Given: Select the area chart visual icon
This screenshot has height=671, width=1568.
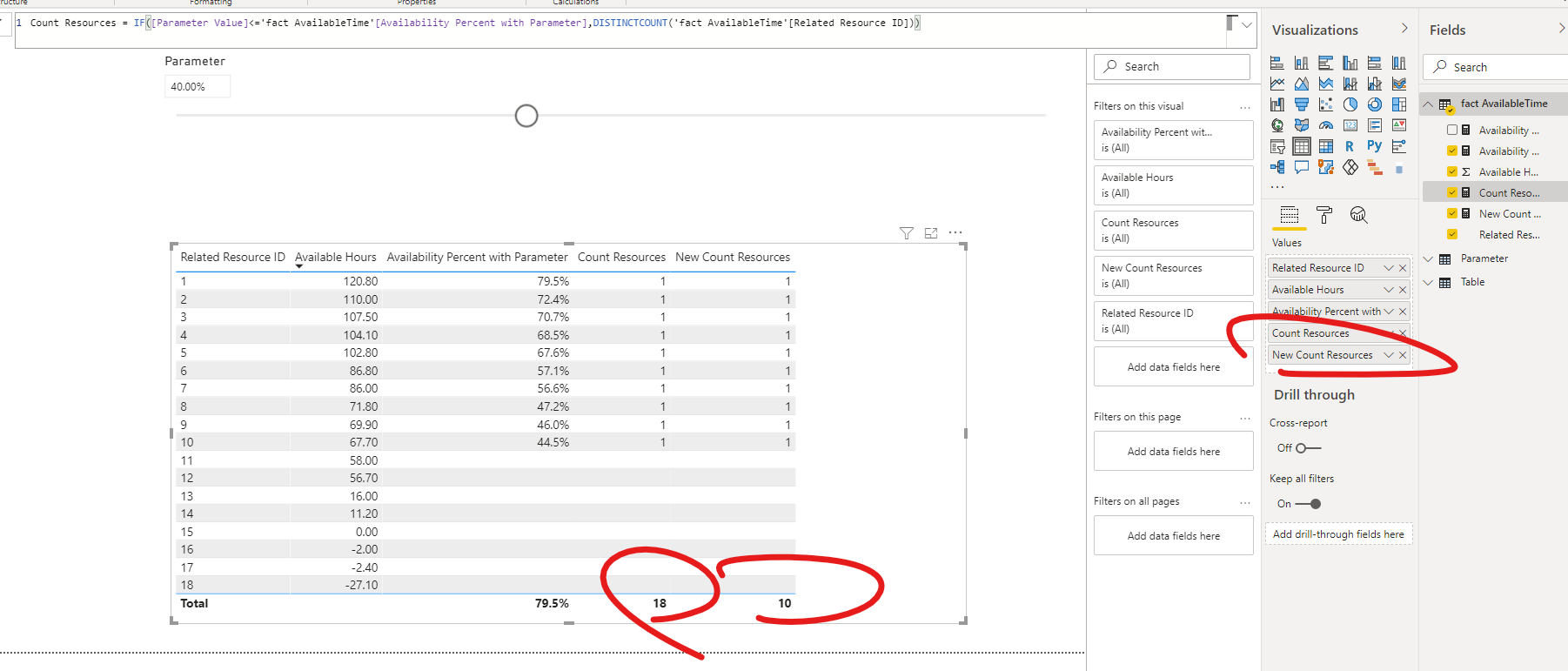Looking at the screenshot, I should click(1302, 84).
